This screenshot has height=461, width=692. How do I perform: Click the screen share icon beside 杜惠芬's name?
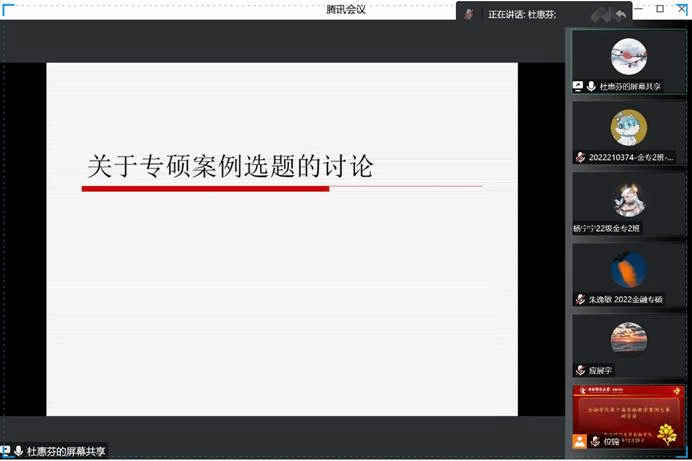[578, 87]
